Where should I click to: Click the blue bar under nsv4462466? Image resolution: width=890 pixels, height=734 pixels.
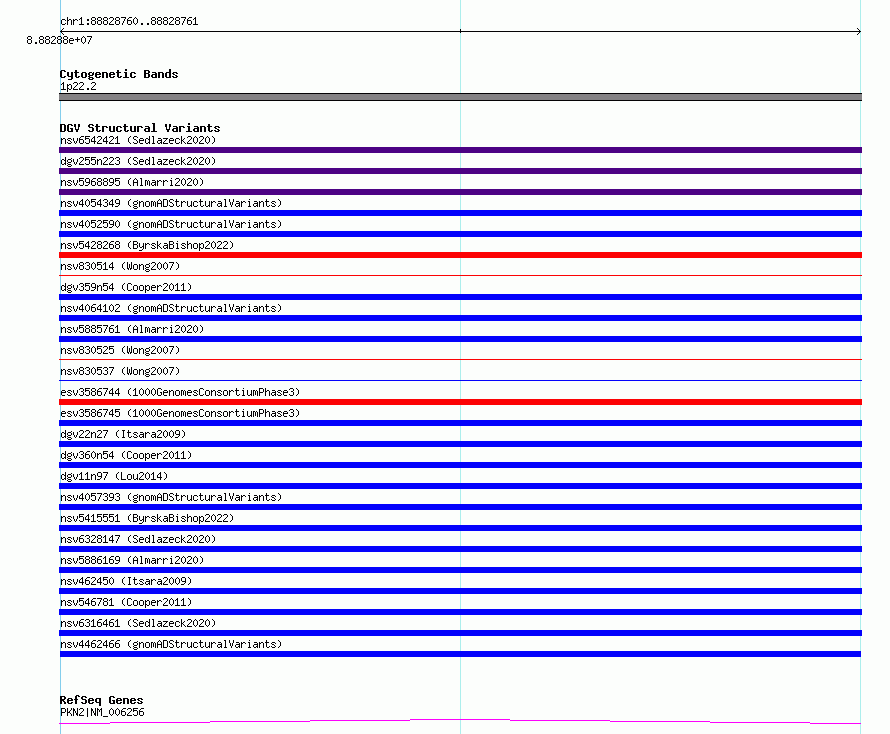(x=460, y=654)
